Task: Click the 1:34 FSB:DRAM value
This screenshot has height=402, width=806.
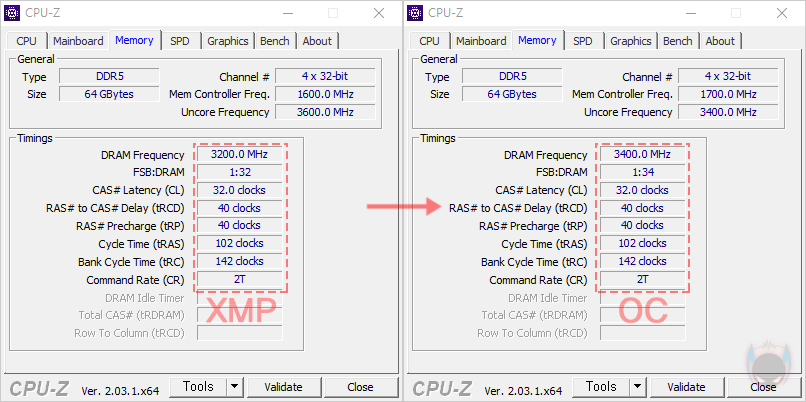Action: point(643,172)
